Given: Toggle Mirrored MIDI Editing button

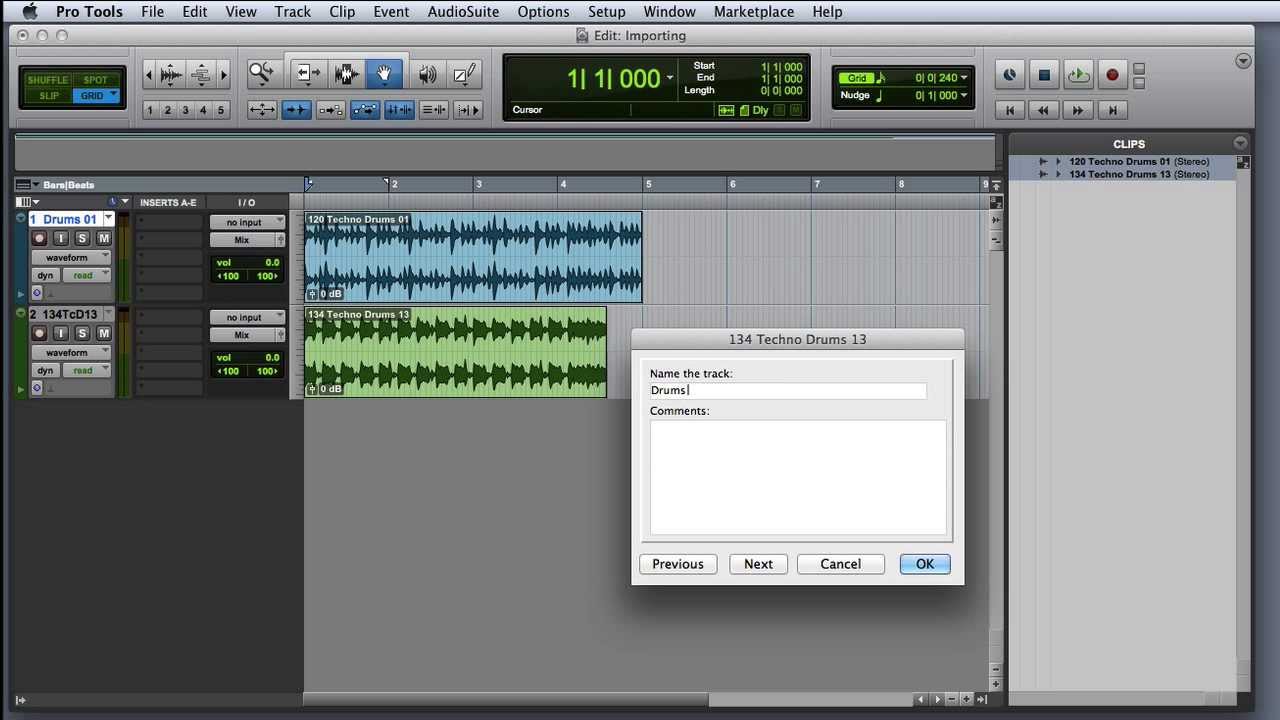Looking at the screenshot, I should (330, 110).
